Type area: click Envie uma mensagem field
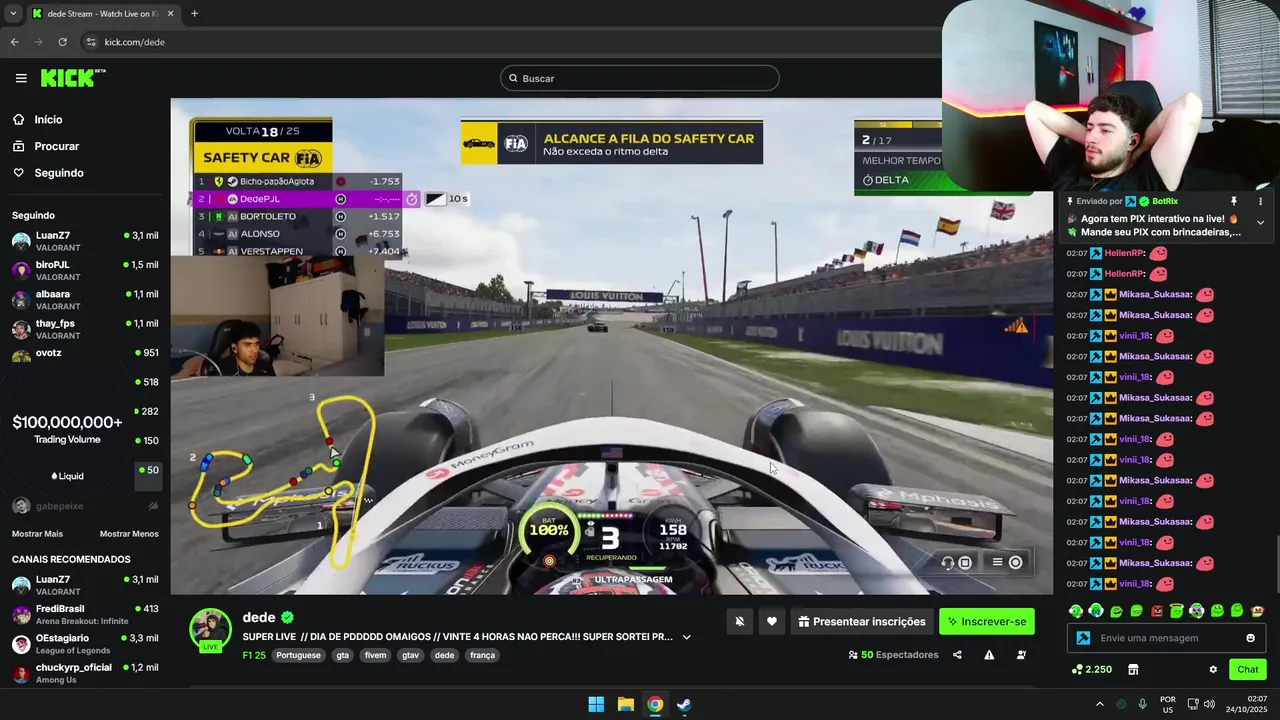Screen dimensions: 1280x720 click(1166, 638)
